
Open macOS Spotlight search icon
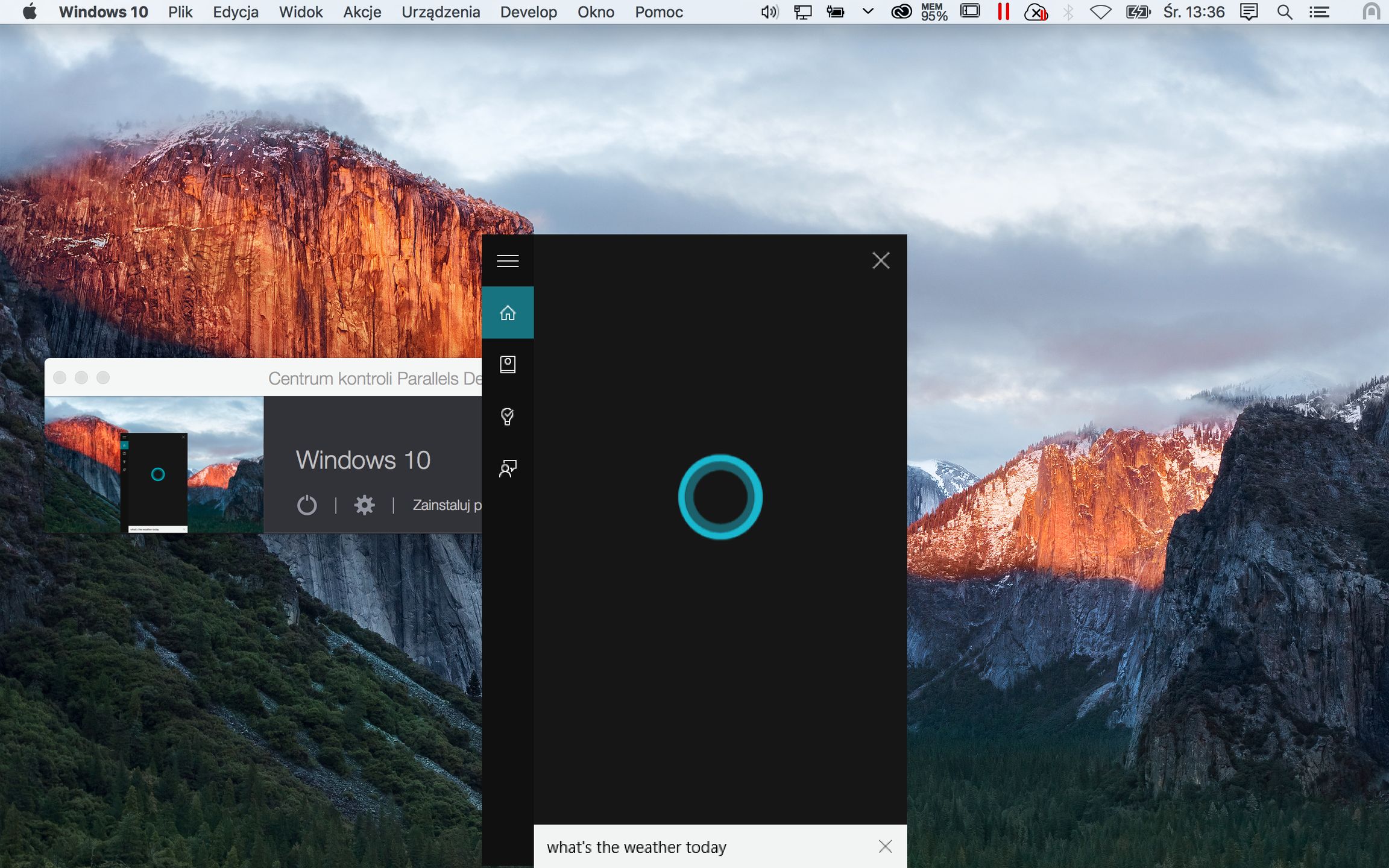[x=1284, y=12]
